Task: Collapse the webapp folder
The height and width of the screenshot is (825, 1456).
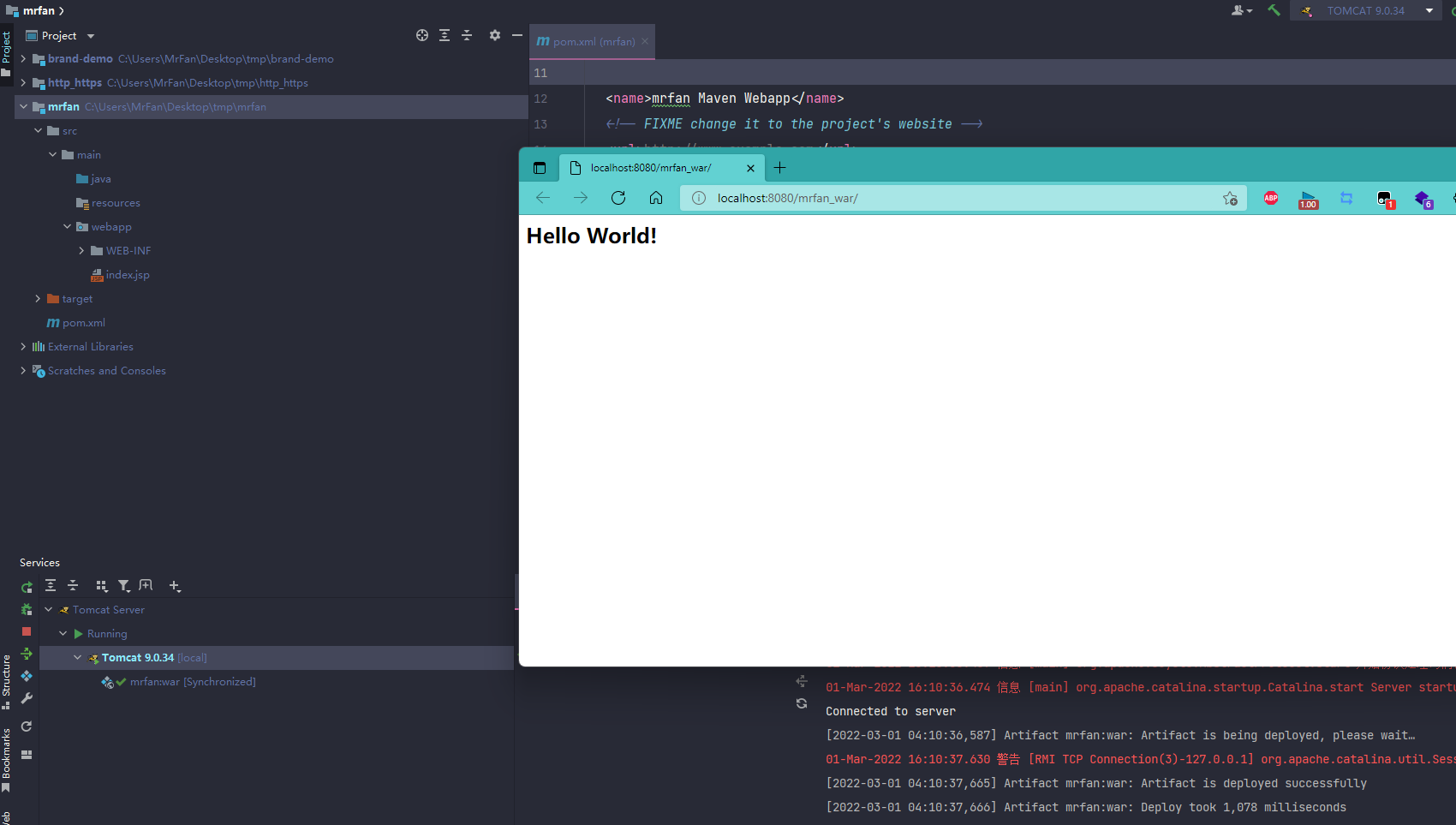Action: 67,227
